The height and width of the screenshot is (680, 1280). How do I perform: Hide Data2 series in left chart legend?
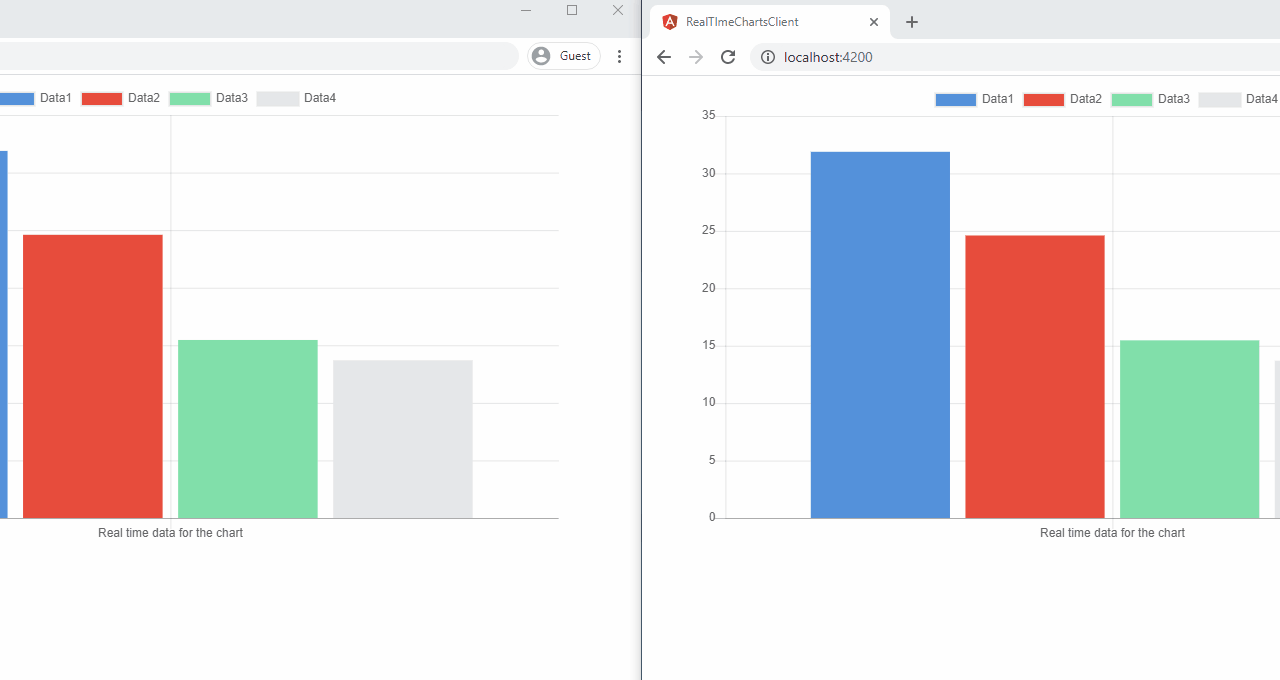pyautogui.click(x=122, y=98)
